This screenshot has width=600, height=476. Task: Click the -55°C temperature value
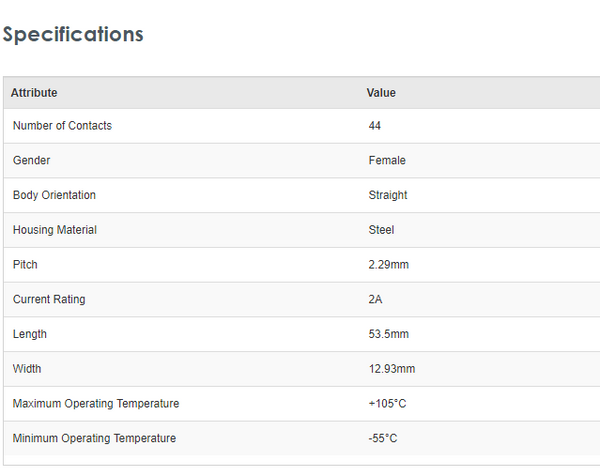(x=384, y=438)
